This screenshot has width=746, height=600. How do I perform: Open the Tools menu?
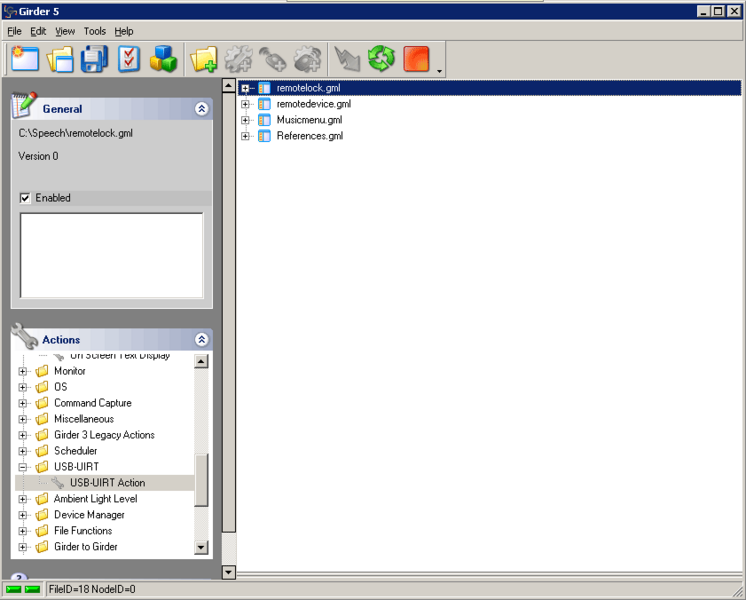coord(94,31)
